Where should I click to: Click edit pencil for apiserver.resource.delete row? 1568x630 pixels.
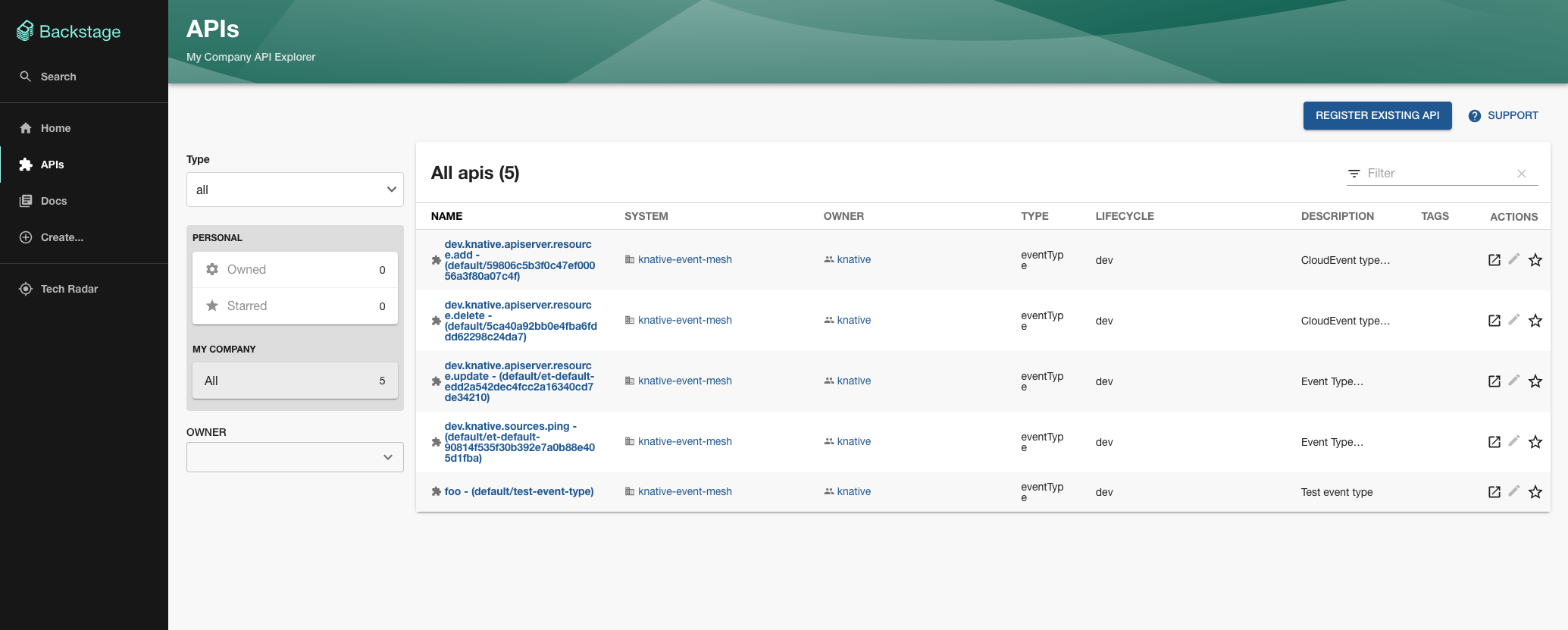pos(1513,320)
